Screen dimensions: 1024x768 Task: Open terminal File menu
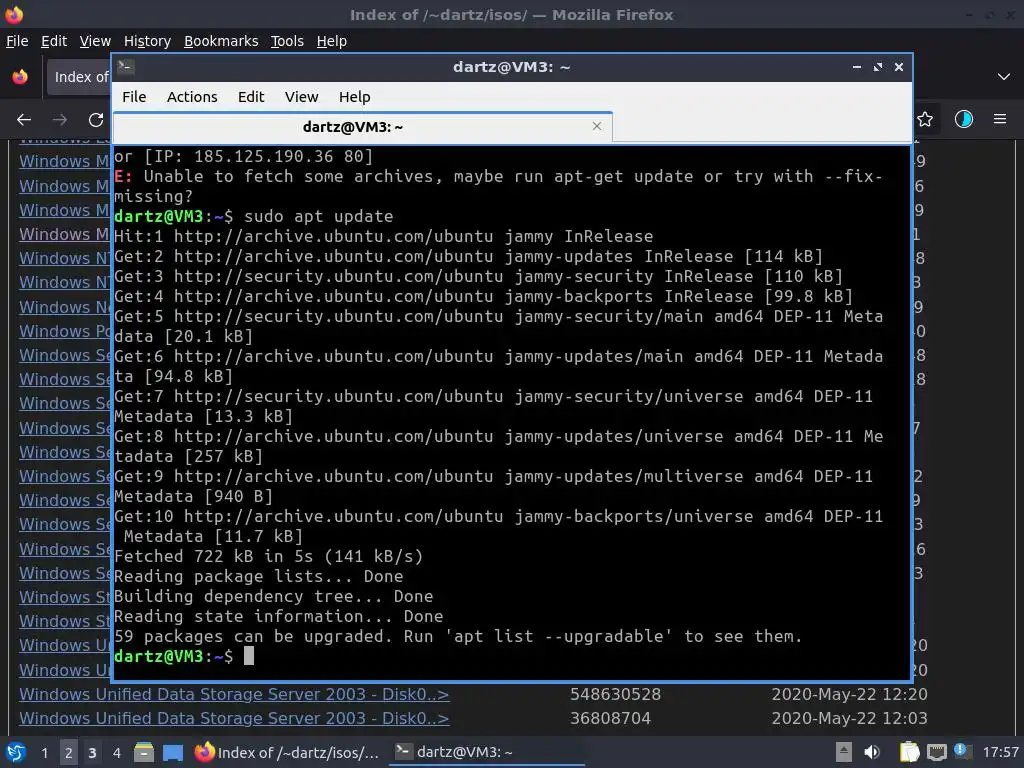(x=134, y=97)
